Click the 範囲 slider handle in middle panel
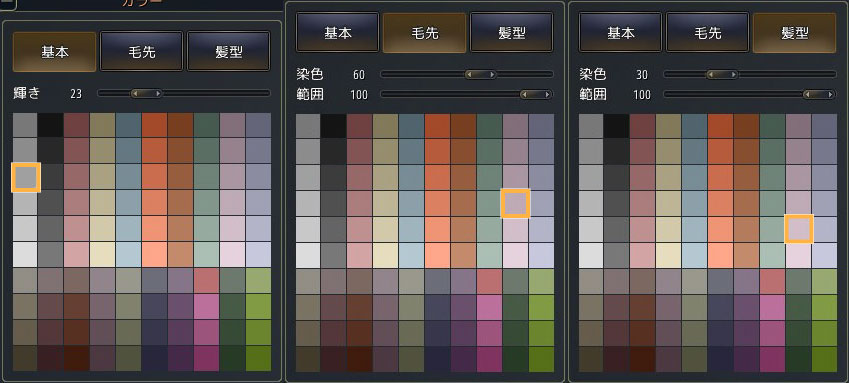 pyautogui.click(x=535, y=94)
